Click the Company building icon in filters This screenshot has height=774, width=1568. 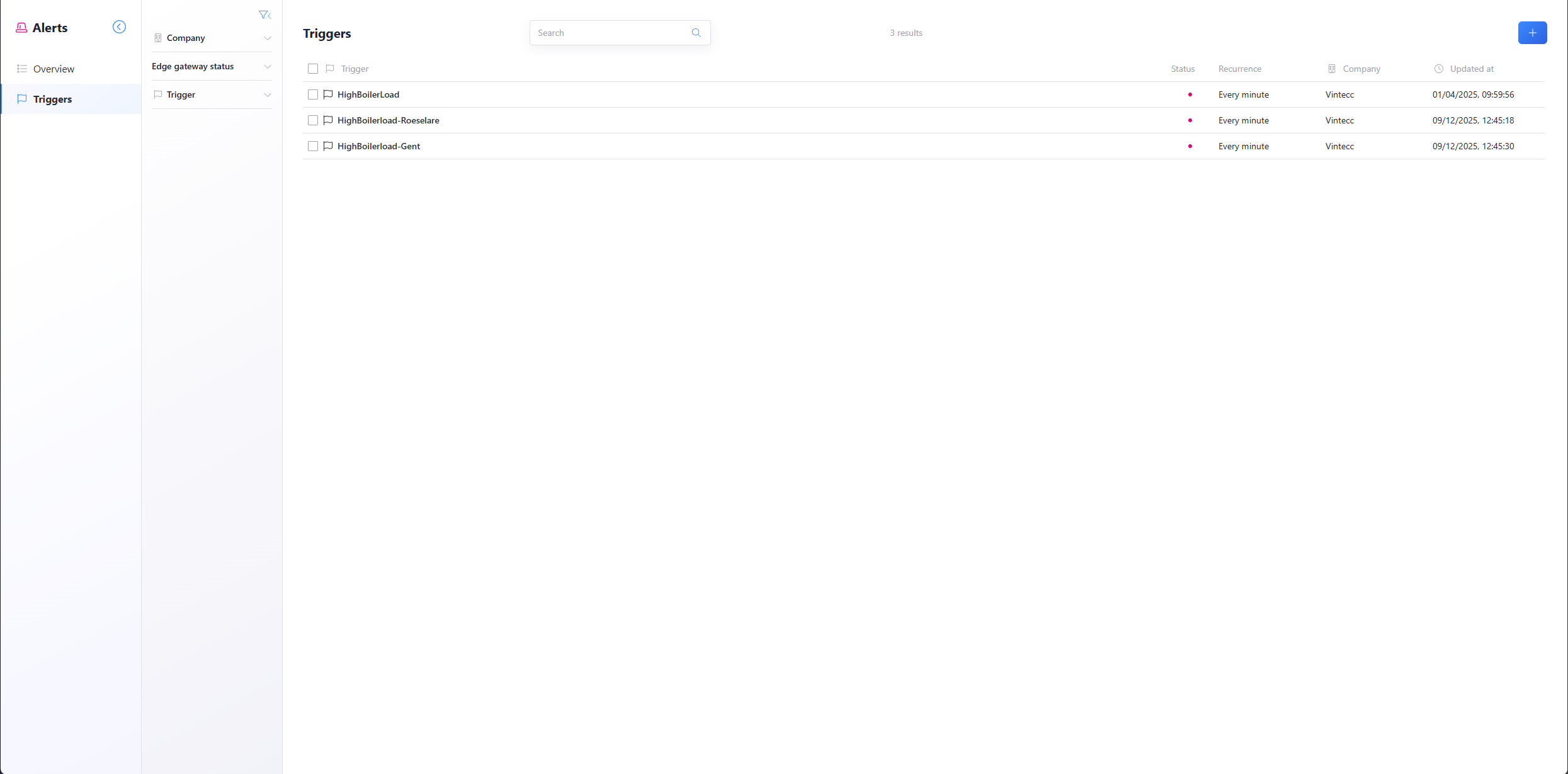(158, 38)
